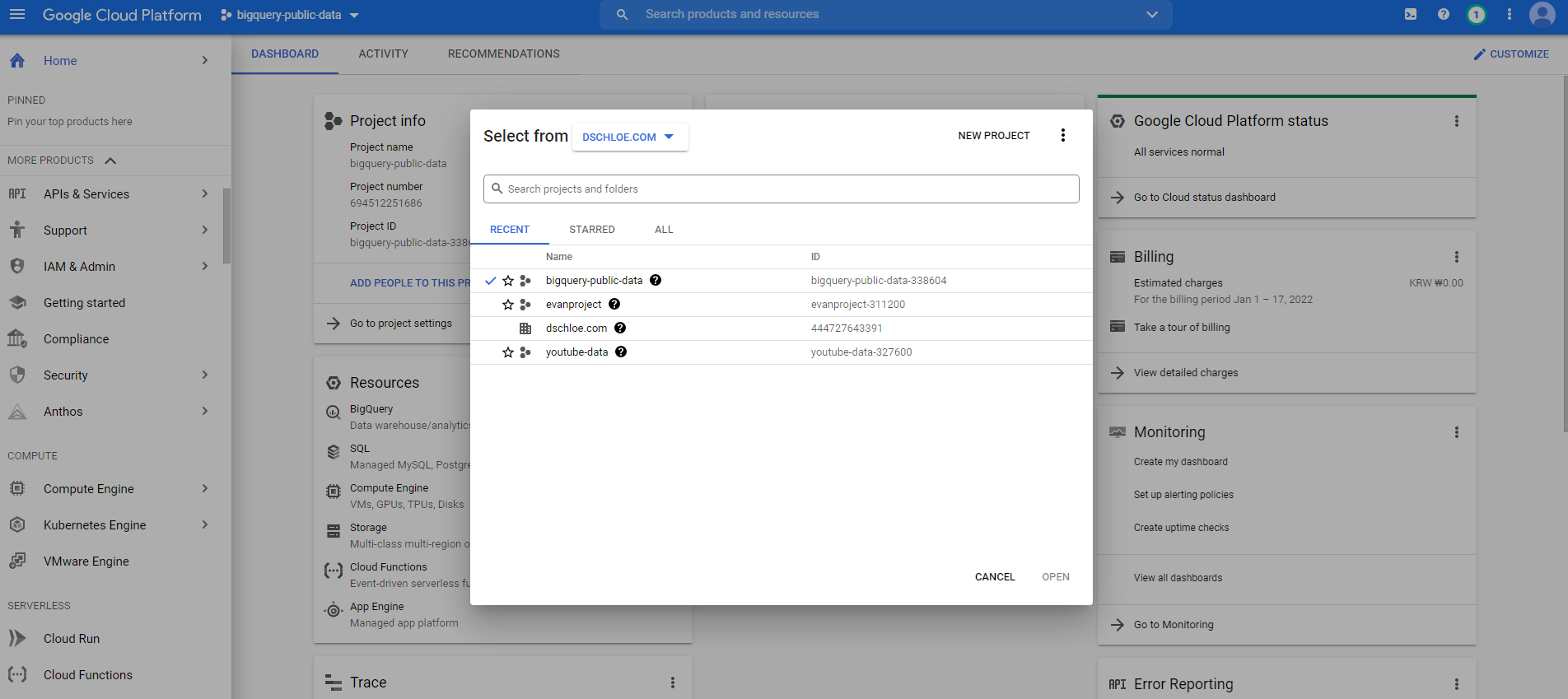Open the DSCHLOE.COM organization dropdown

[x=630, y=137]
